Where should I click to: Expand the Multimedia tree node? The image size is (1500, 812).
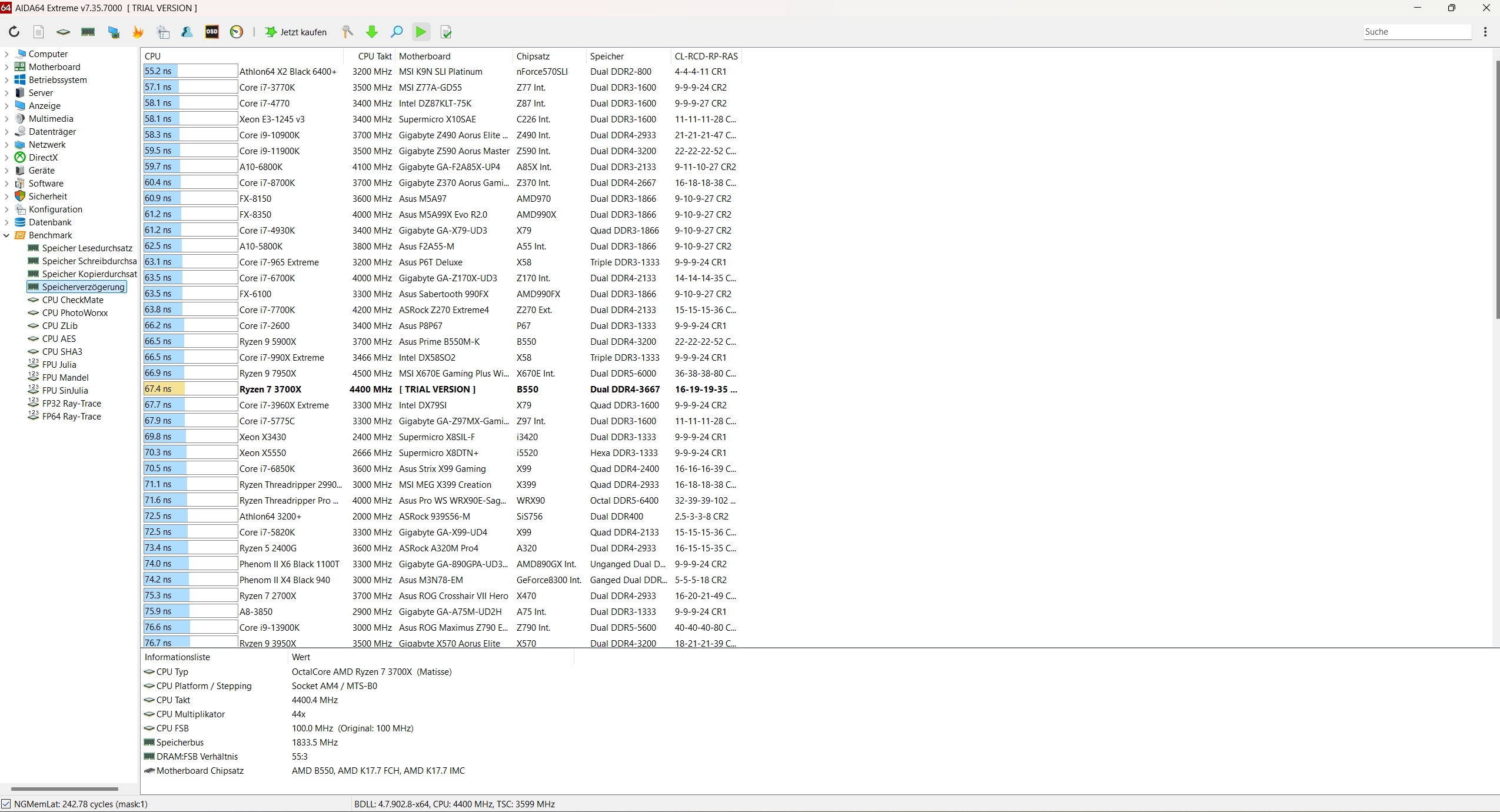pyautogui.click(x=6, y=119)
